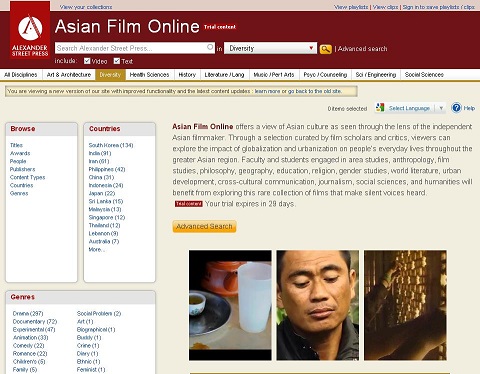
Task: Open the Documentary (72) genre
Action: [35, 322]
